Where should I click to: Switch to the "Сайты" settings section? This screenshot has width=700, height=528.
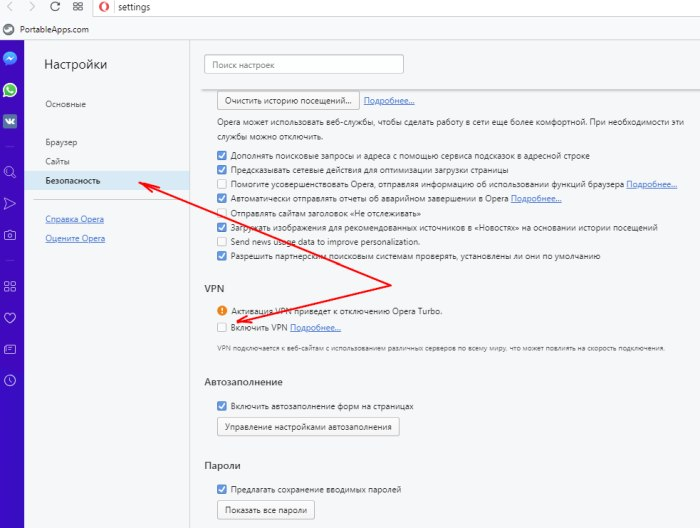coord(57,161)
